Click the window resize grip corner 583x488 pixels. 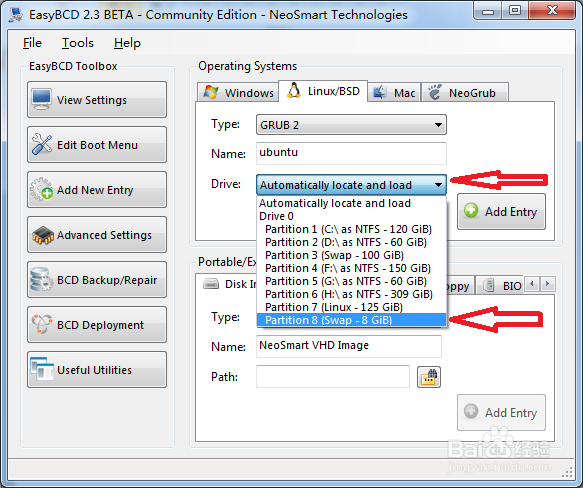click(567, 472)
